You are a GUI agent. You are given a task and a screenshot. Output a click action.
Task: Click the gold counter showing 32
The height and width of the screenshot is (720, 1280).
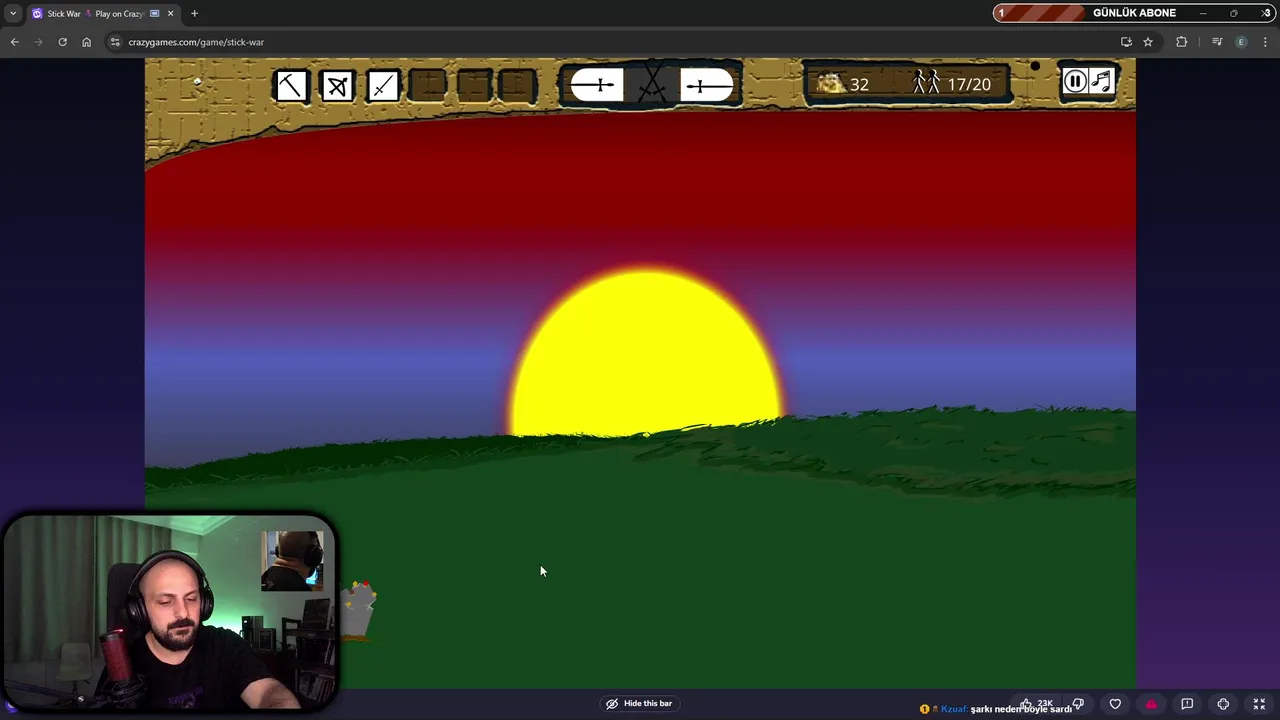843,84
